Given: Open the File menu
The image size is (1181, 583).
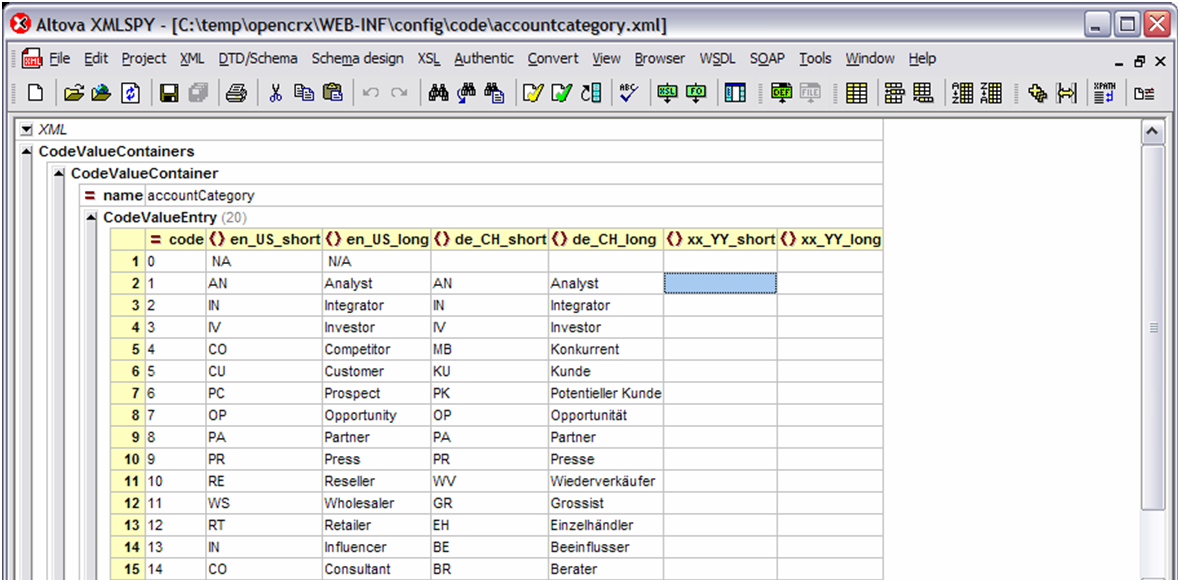Looking at the screenshot, I should 60,58.
